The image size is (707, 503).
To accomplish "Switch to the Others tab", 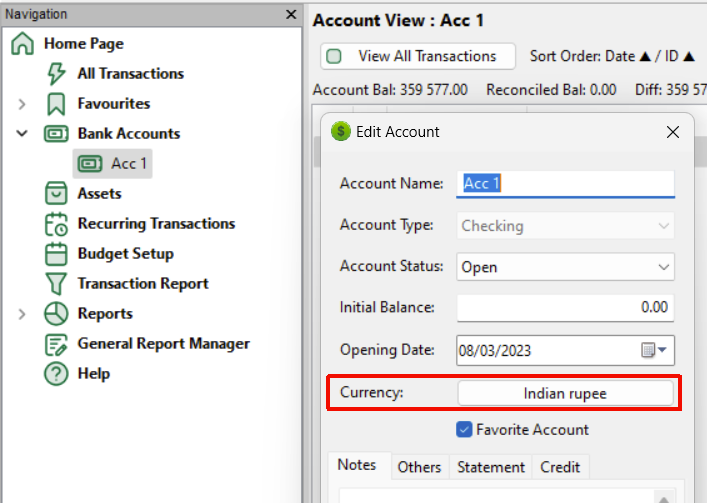I will pos(419,467).
